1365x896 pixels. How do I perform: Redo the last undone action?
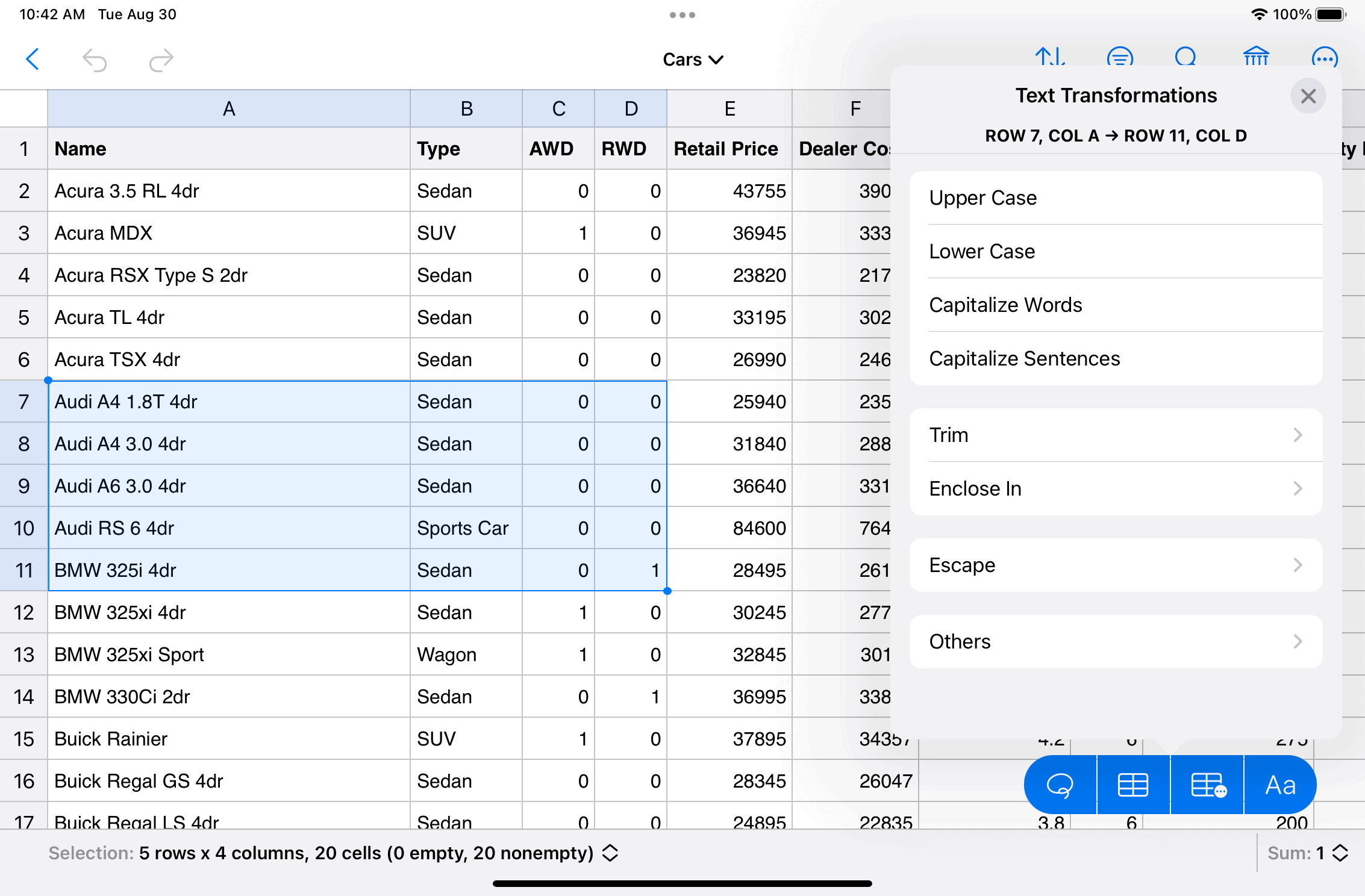point(161,60)
